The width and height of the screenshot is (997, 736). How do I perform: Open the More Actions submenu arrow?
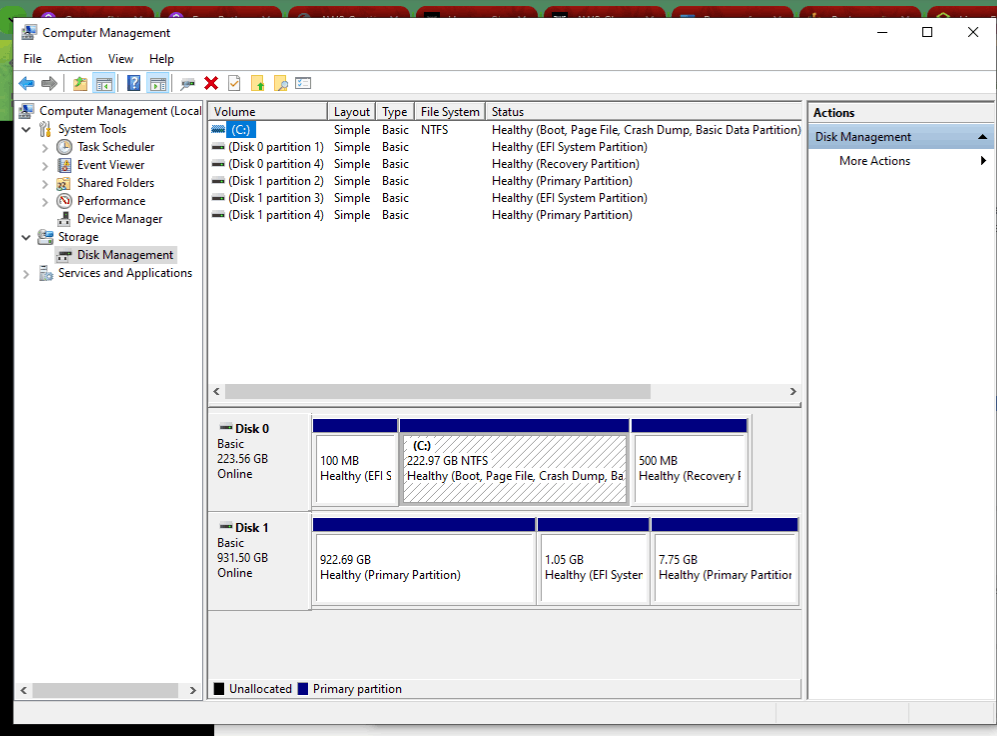tap(983, 161)
